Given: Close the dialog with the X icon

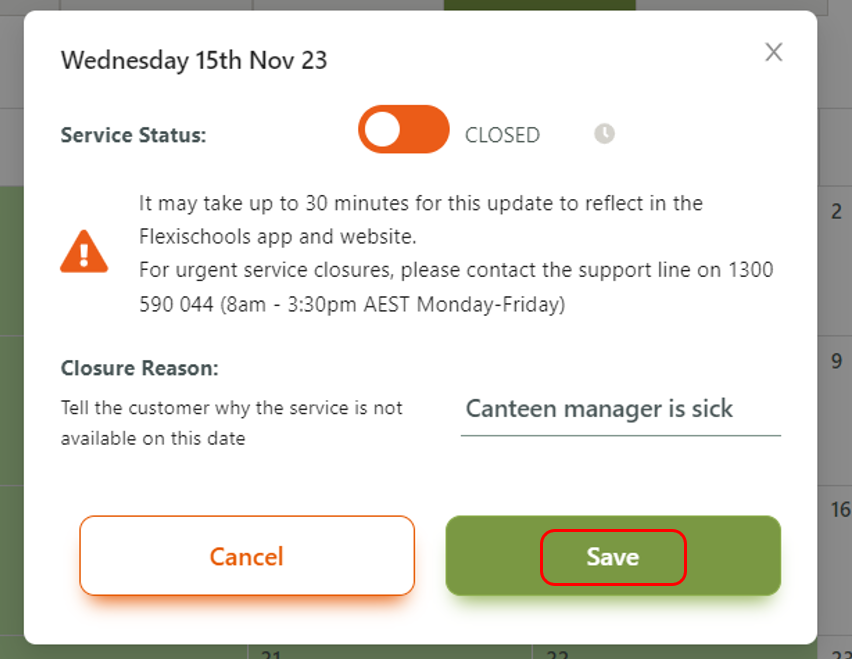Looking at the screenshot, I should click(773, 52).
